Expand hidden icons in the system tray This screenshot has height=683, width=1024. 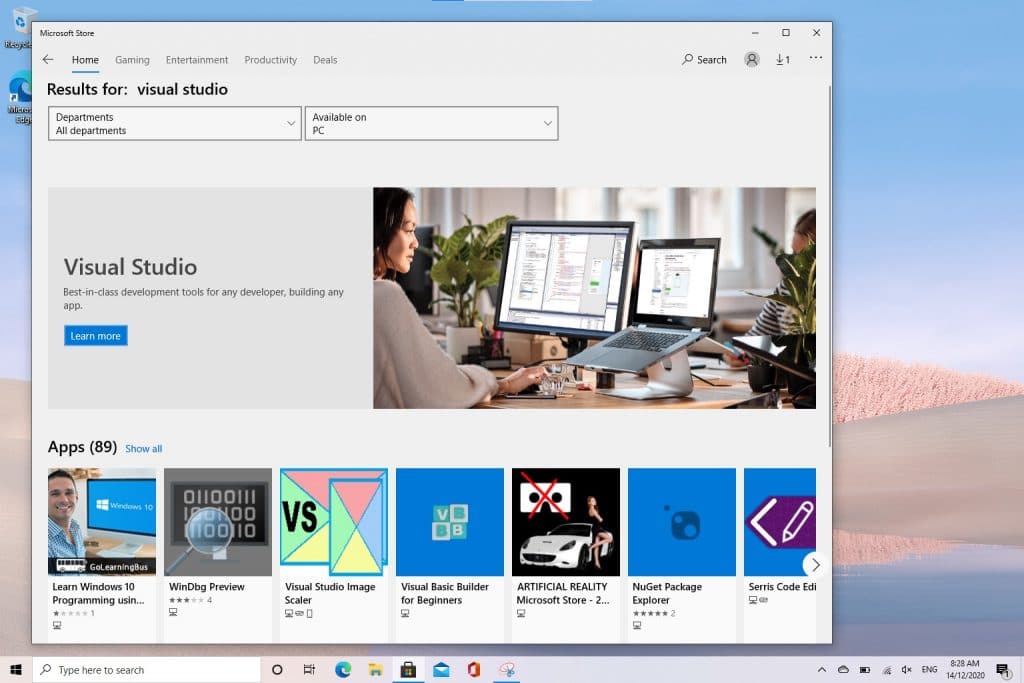821,670
